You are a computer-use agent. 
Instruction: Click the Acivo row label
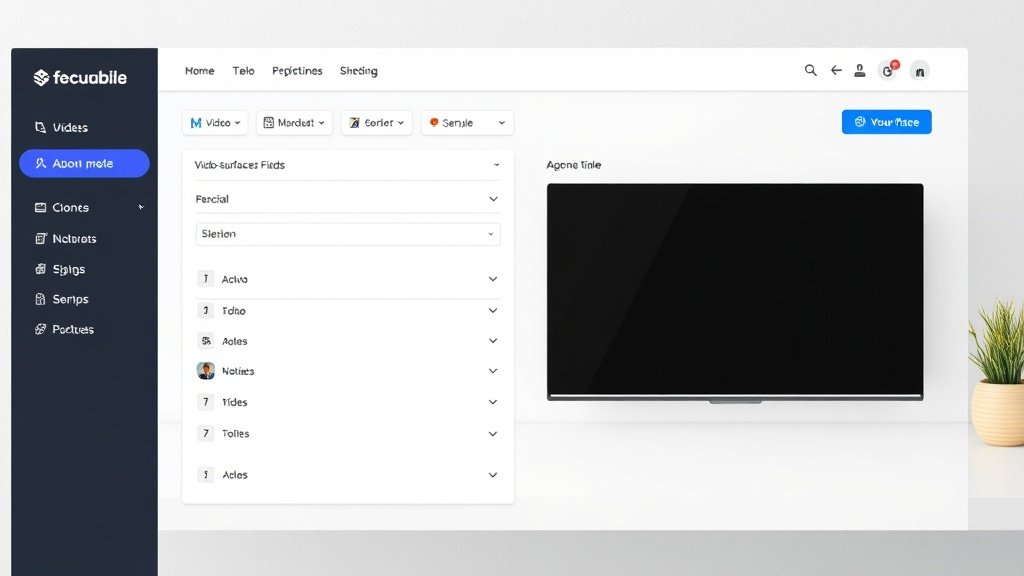tap(234, 280)
